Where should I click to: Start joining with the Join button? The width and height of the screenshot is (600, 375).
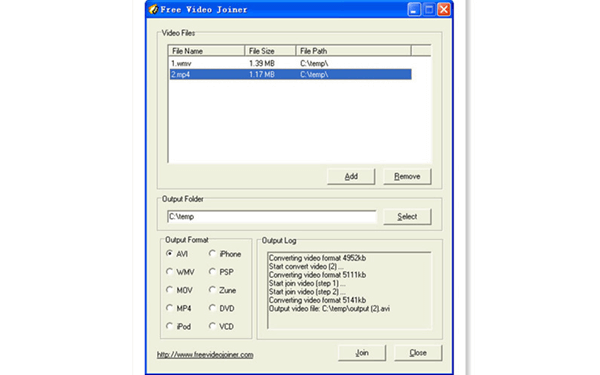point(362,353)
